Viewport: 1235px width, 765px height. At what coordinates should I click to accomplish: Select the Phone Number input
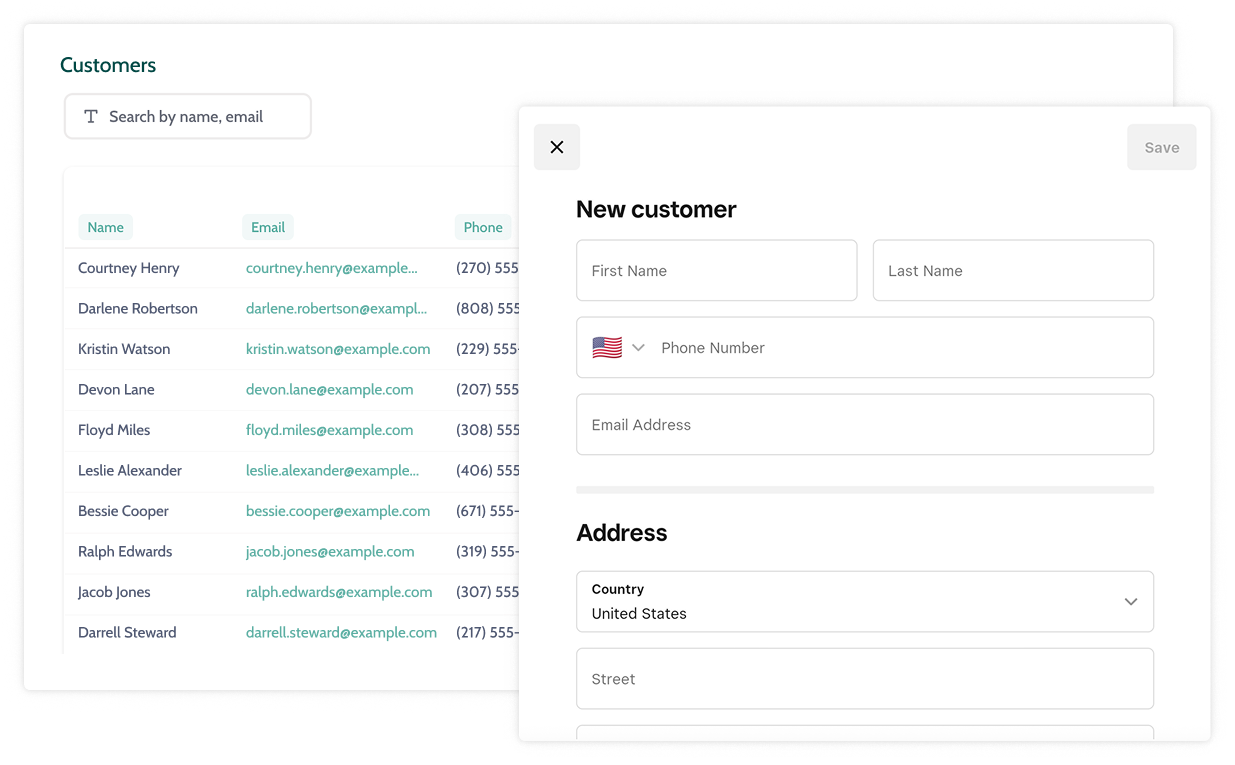click(900, 348)
